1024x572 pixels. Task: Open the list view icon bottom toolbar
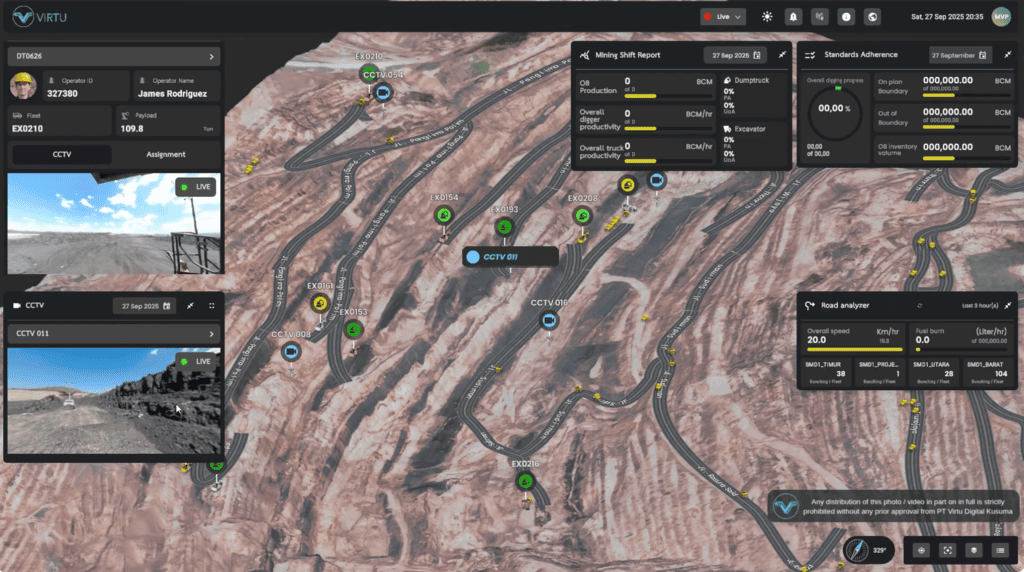[999, 549]
